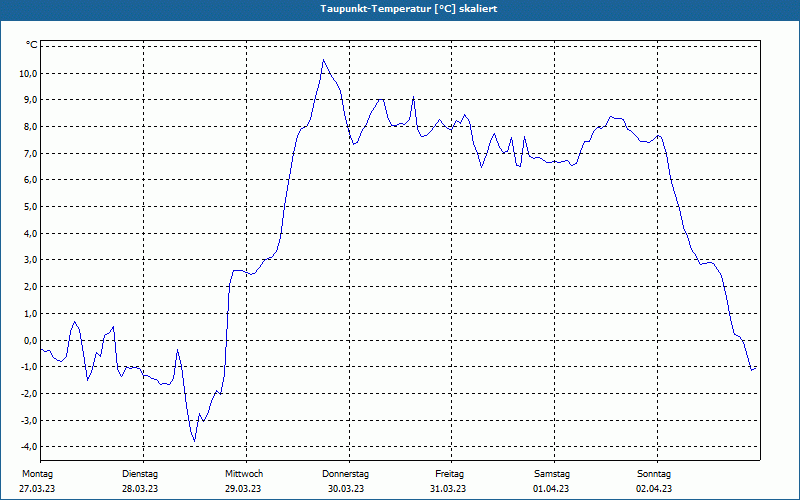Click the Mittwoch day label
800x500 pixels.
coord(244,474)
